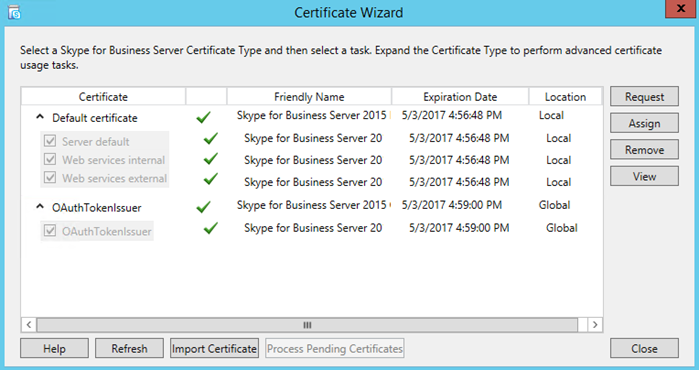Click green checkmark beside OAuthTokenIssuer child checkbox
The height and width of the screenshot is (370, 699).
click(x=210, y=228)
